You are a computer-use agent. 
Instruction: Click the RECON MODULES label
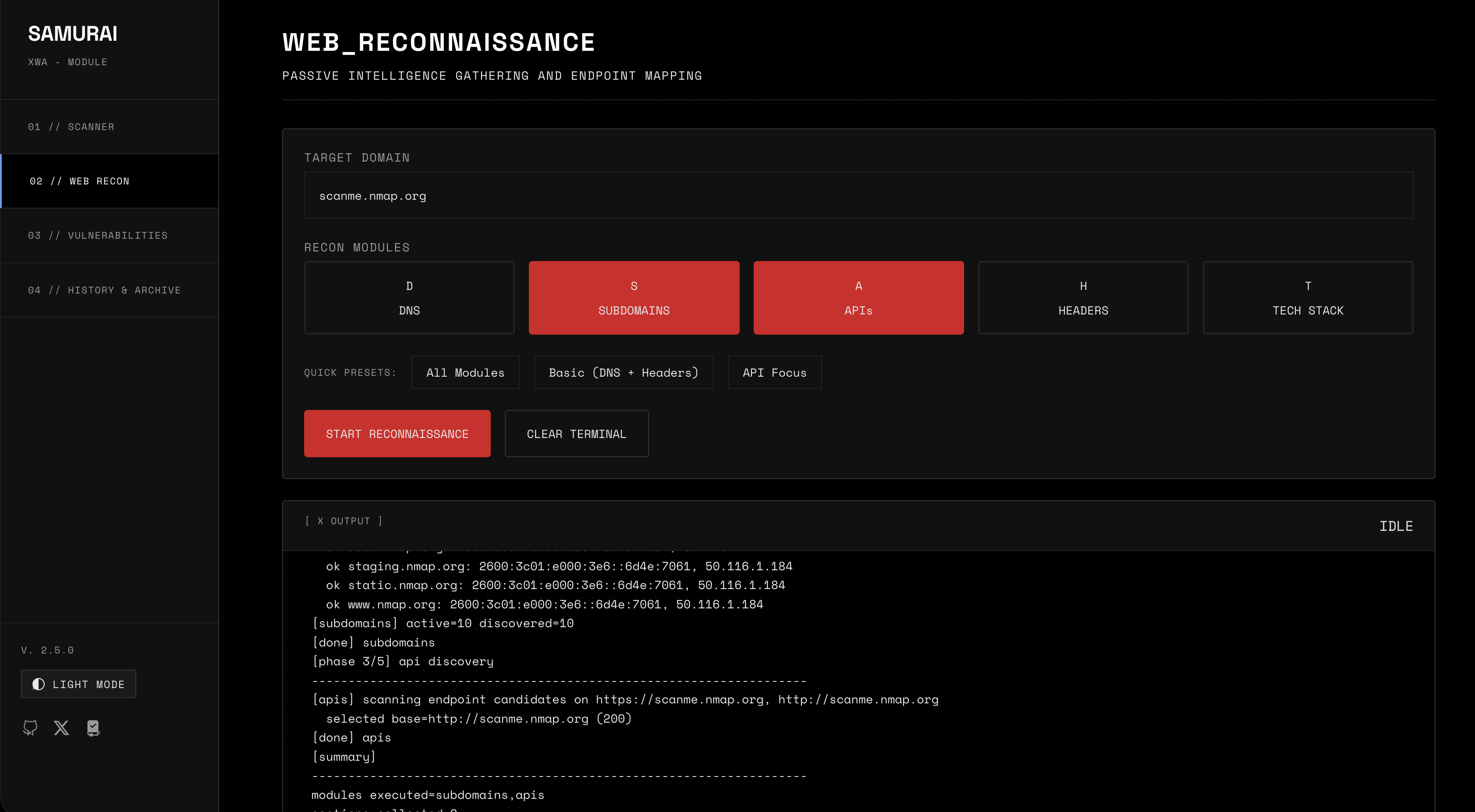357,247
